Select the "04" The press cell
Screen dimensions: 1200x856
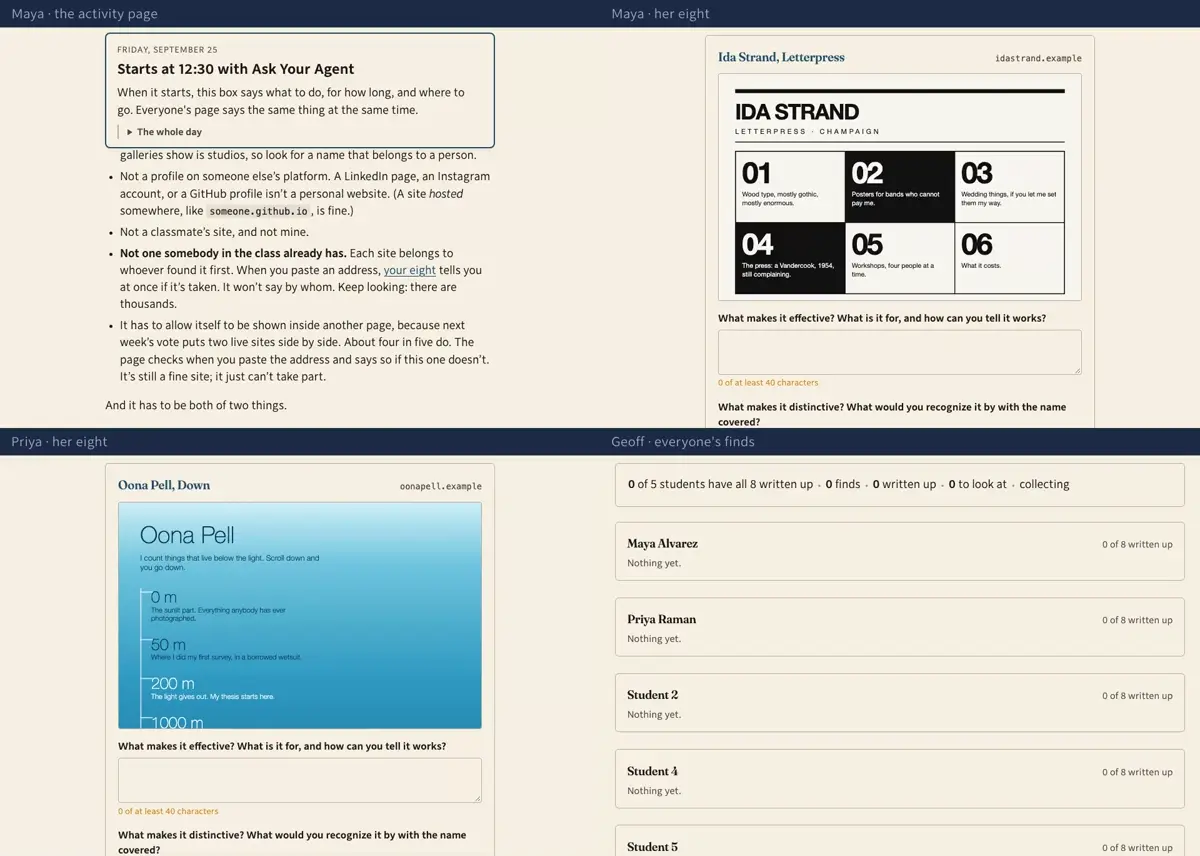click(x=790, y=258)
